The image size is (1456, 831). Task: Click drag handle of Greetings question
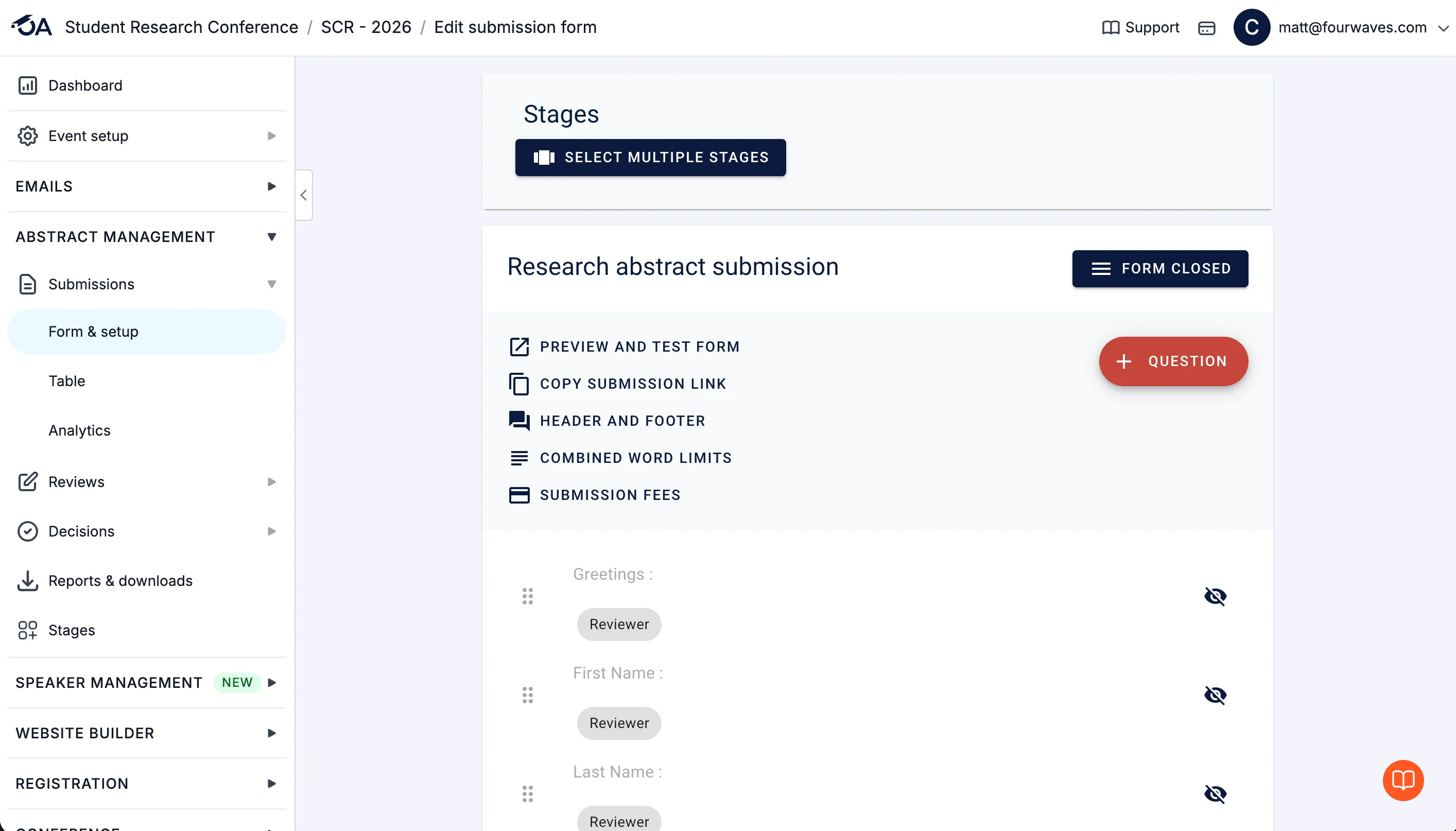[x=527, y=596]
